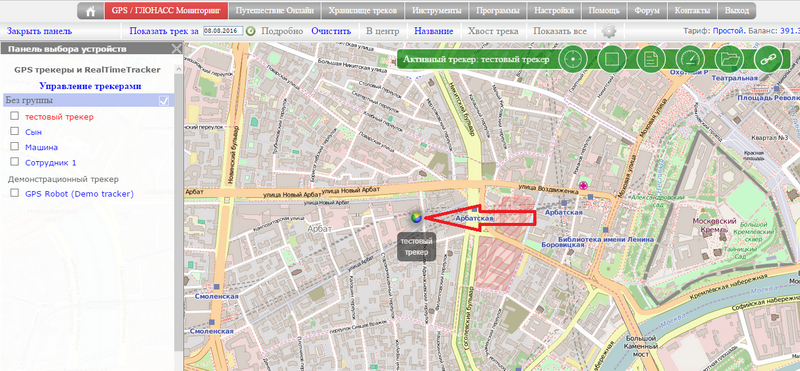
Task: Open the Инструменты menu
Action: 437,11
